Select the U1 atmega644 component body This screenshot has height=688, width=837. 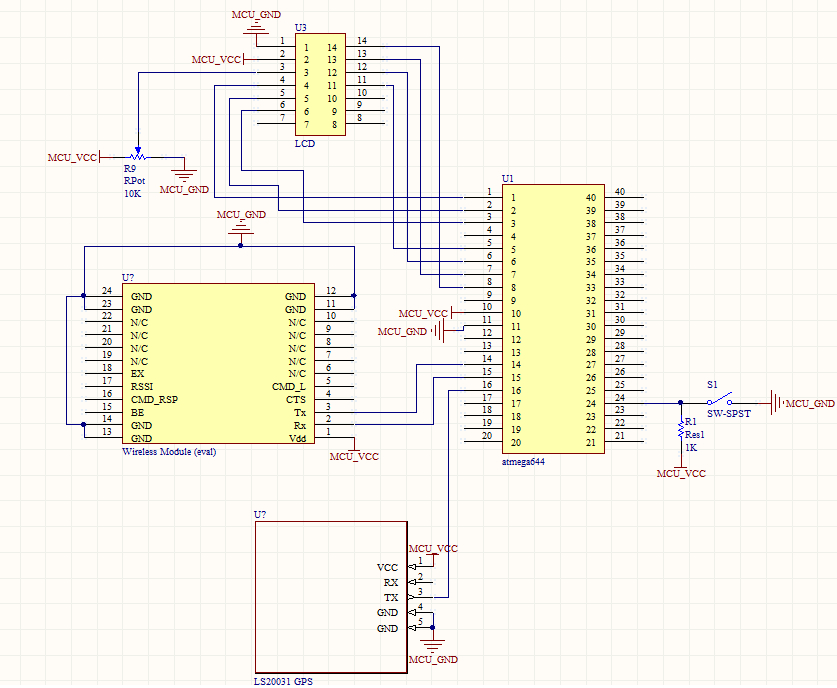pyautogui.click(x=553, y=319)
